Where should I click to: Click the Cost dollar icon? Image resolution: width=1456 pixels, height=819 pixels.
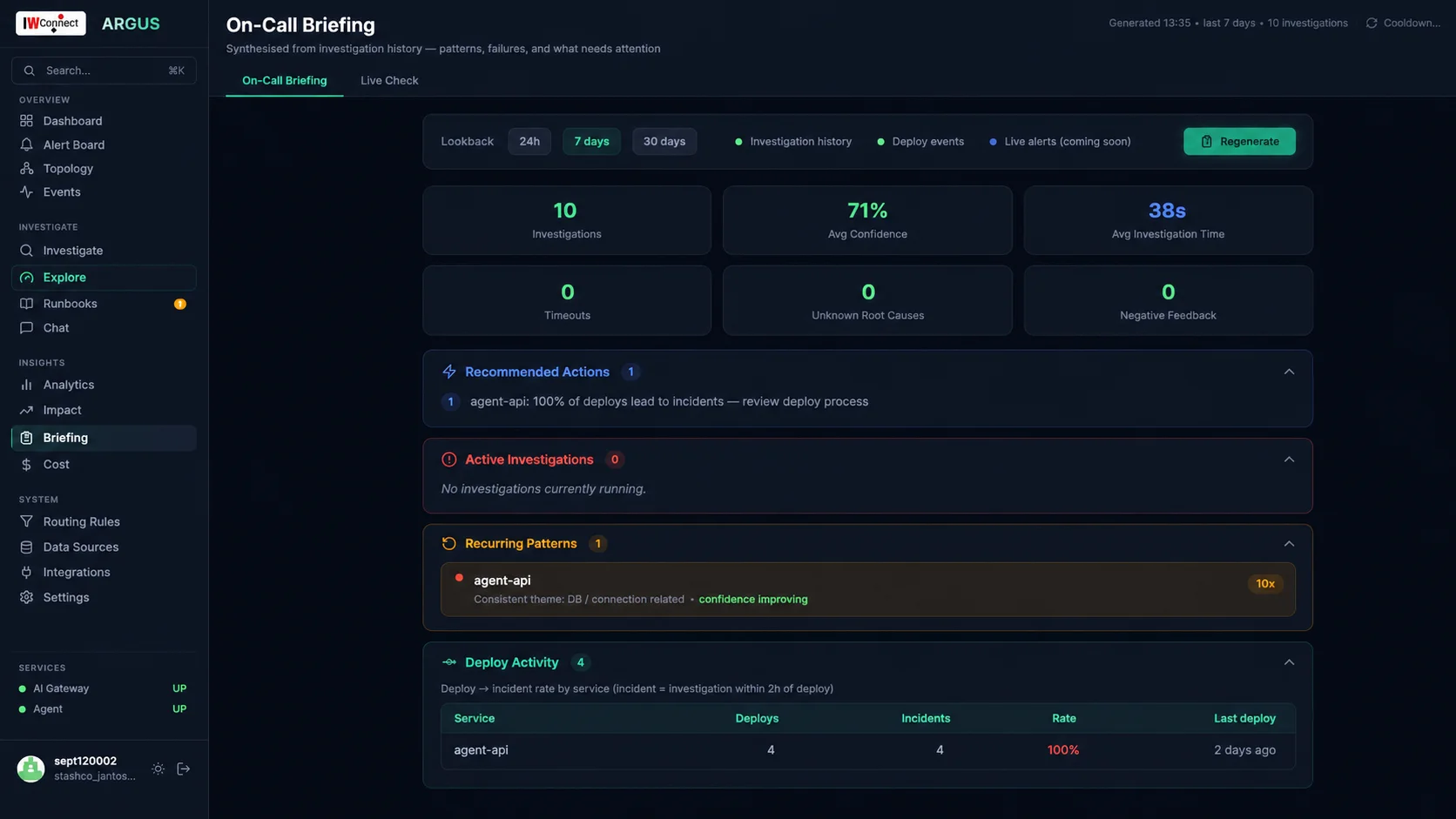(26, 465)
